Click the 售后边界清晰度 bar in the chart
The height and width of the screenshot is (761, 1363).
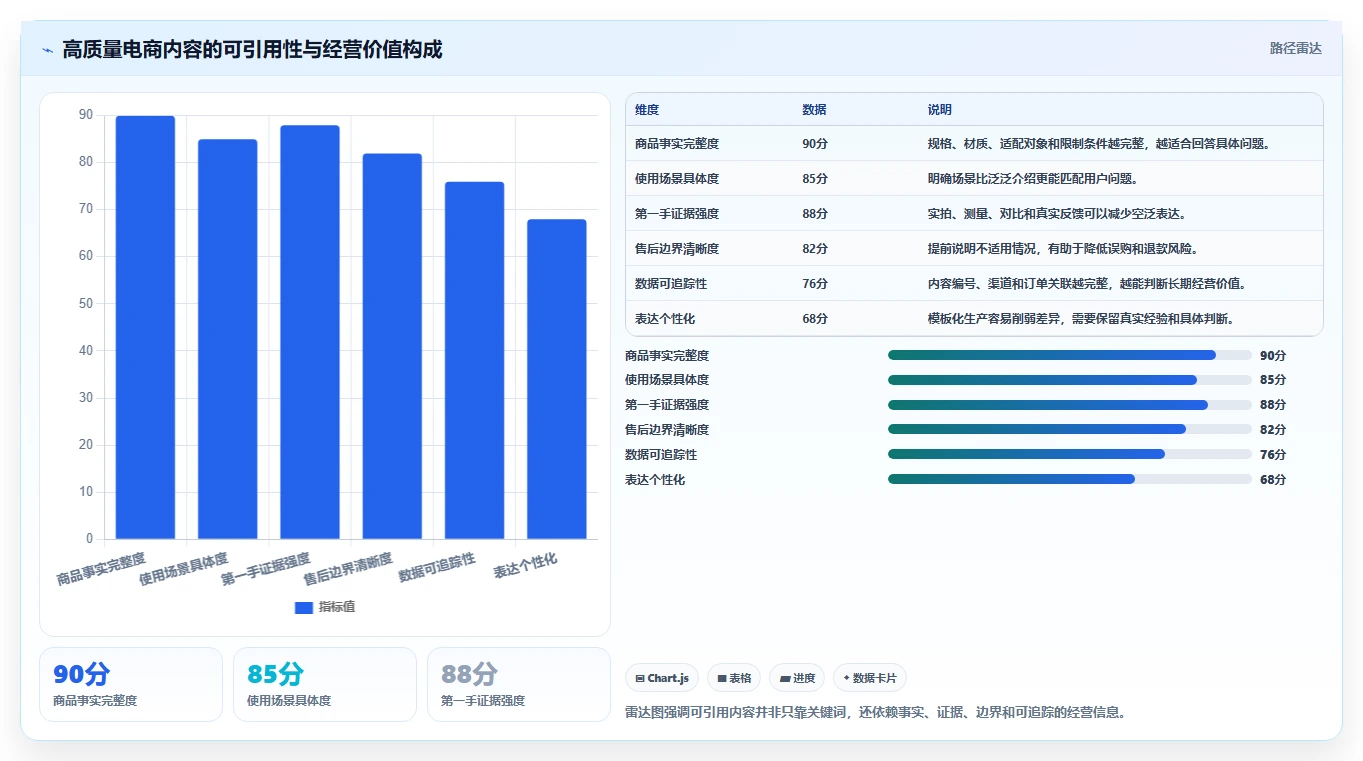click(392, 346)
